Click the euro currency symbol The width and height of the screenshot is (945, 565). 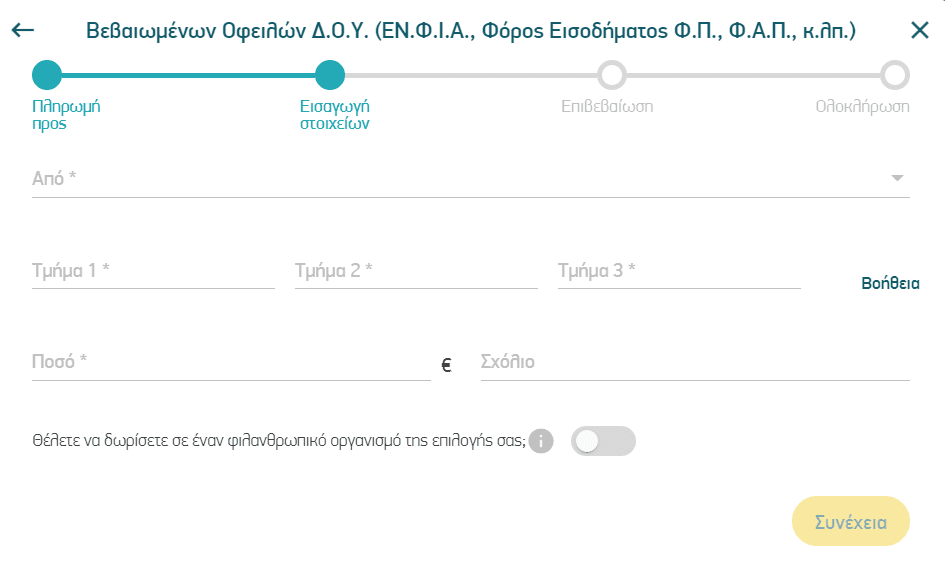(x=447, y=365)
